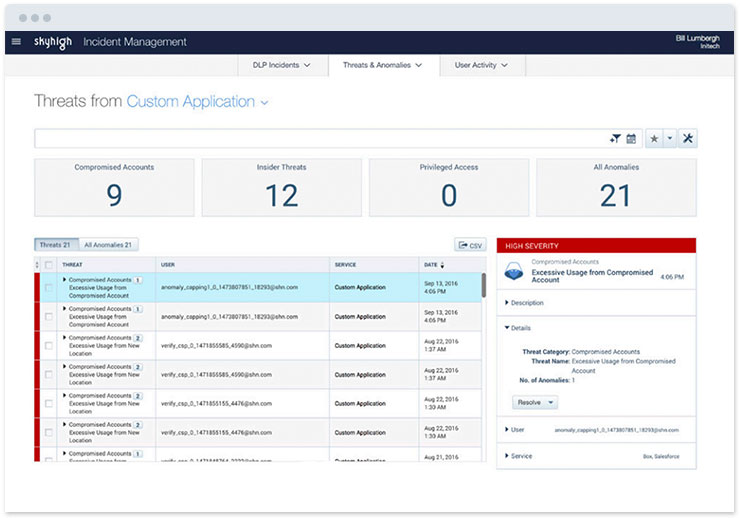The height and width of the screenshot is (518, 740).
Task: Click verify_csp_0_1471855585 user in third row
Action: [216, 346]
